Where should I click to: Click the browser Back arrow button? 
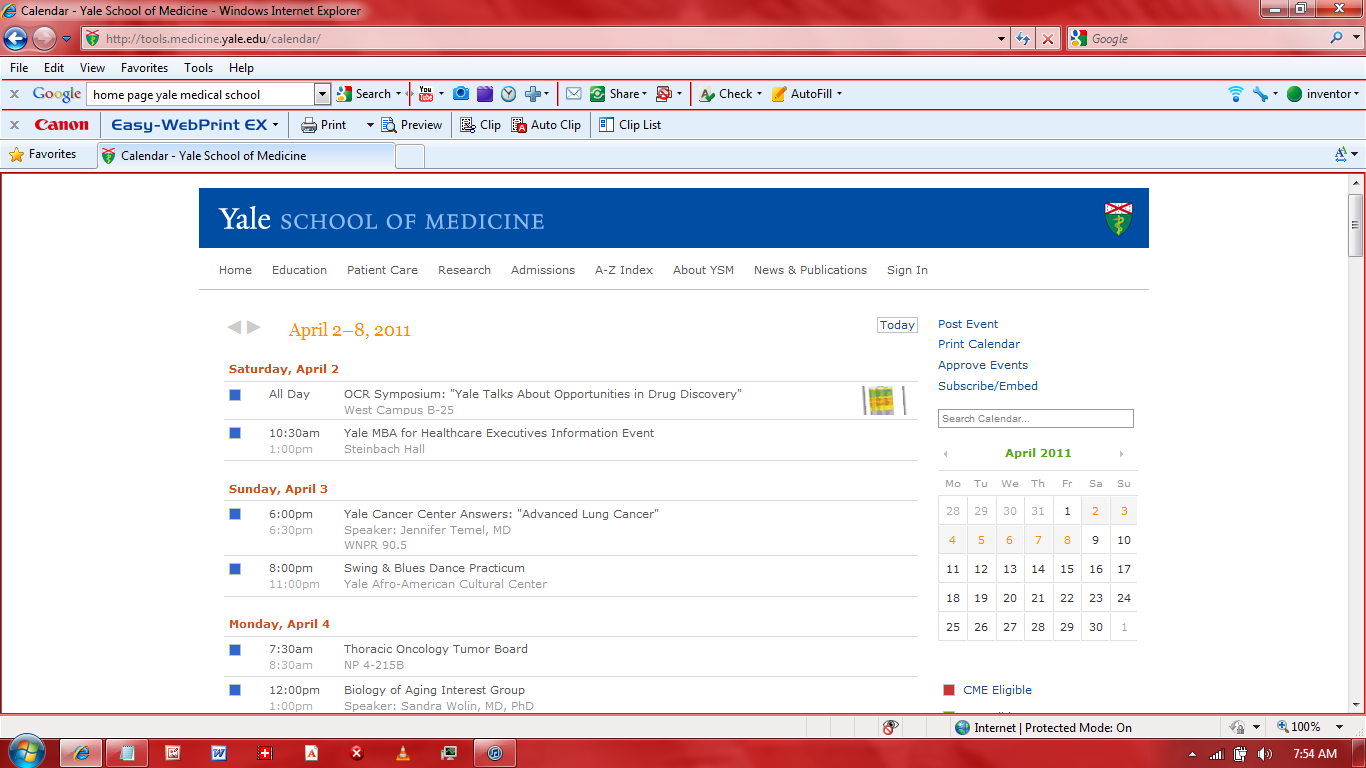(16, 39)
